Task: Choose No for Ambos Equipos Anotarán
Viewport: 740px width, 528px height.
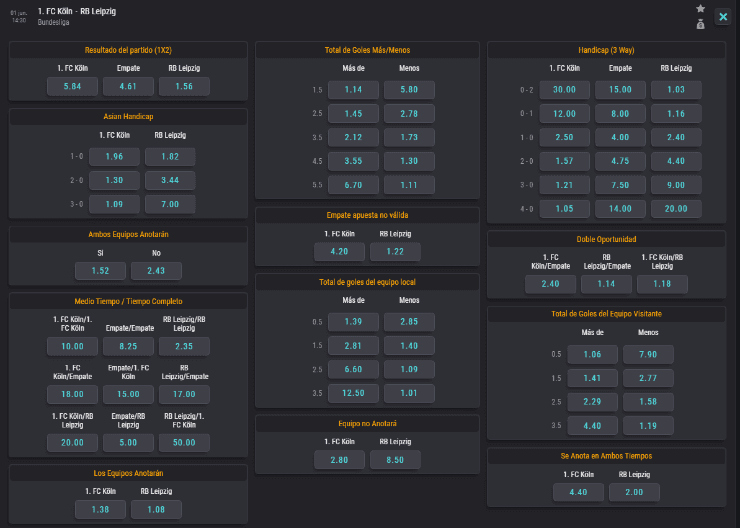Action: coord(156,271)
